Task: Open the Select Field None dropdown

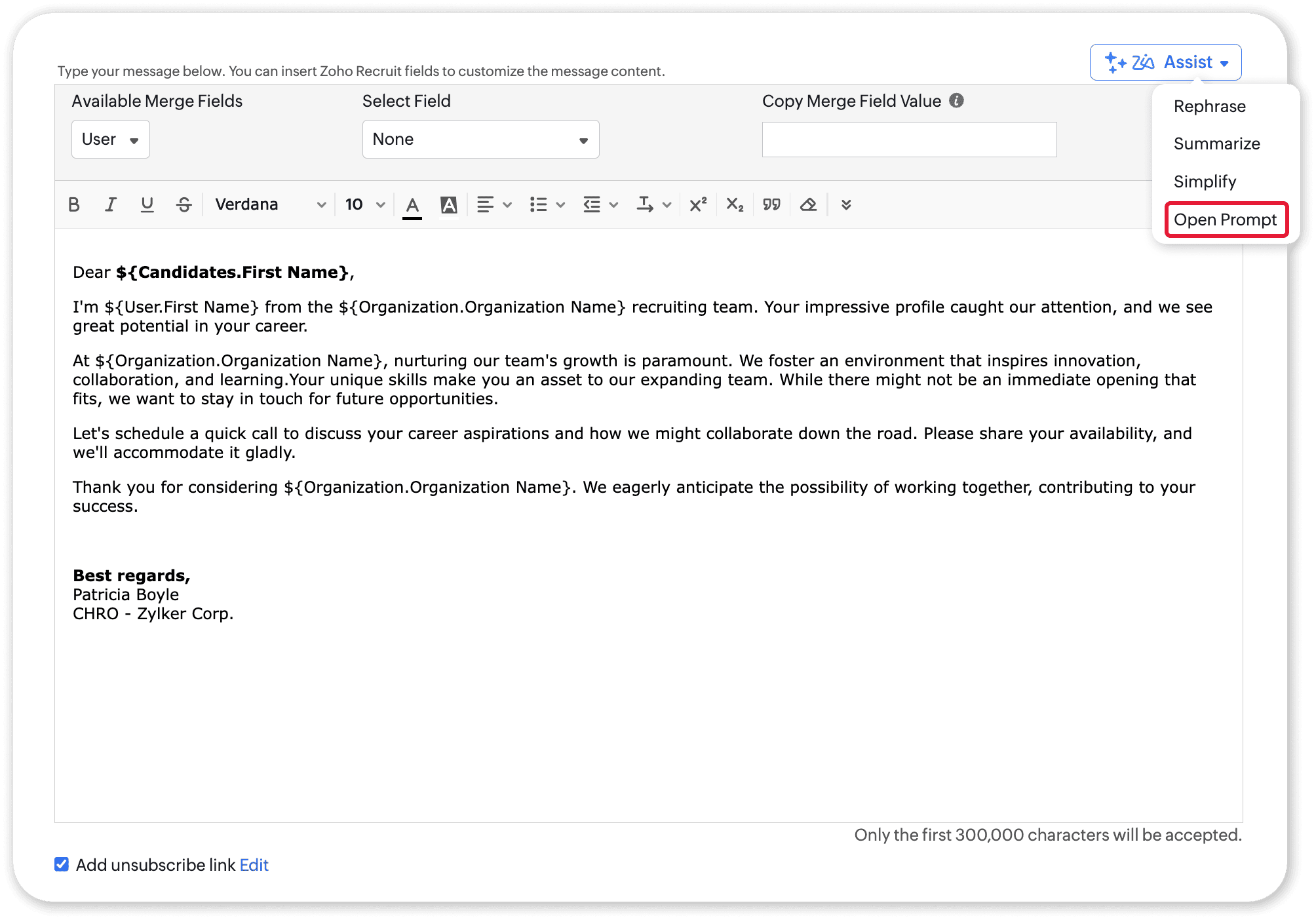Action: 480,139
